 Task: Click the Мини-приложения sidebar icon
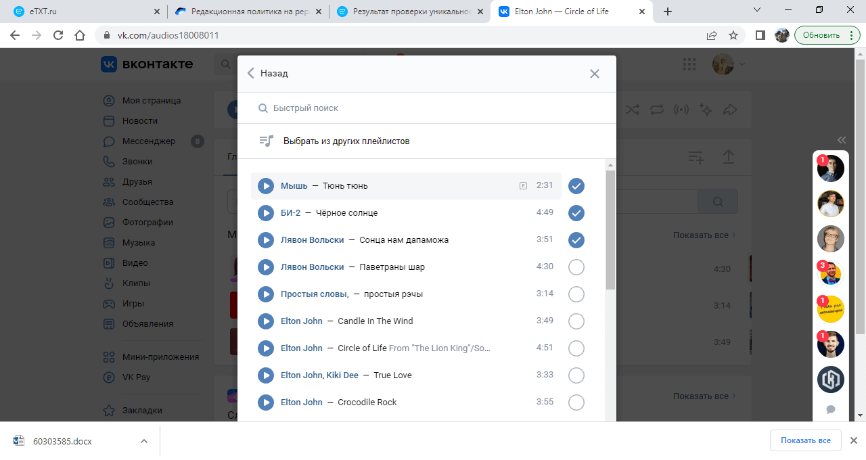pyautogui.click(x=109, y=357)
